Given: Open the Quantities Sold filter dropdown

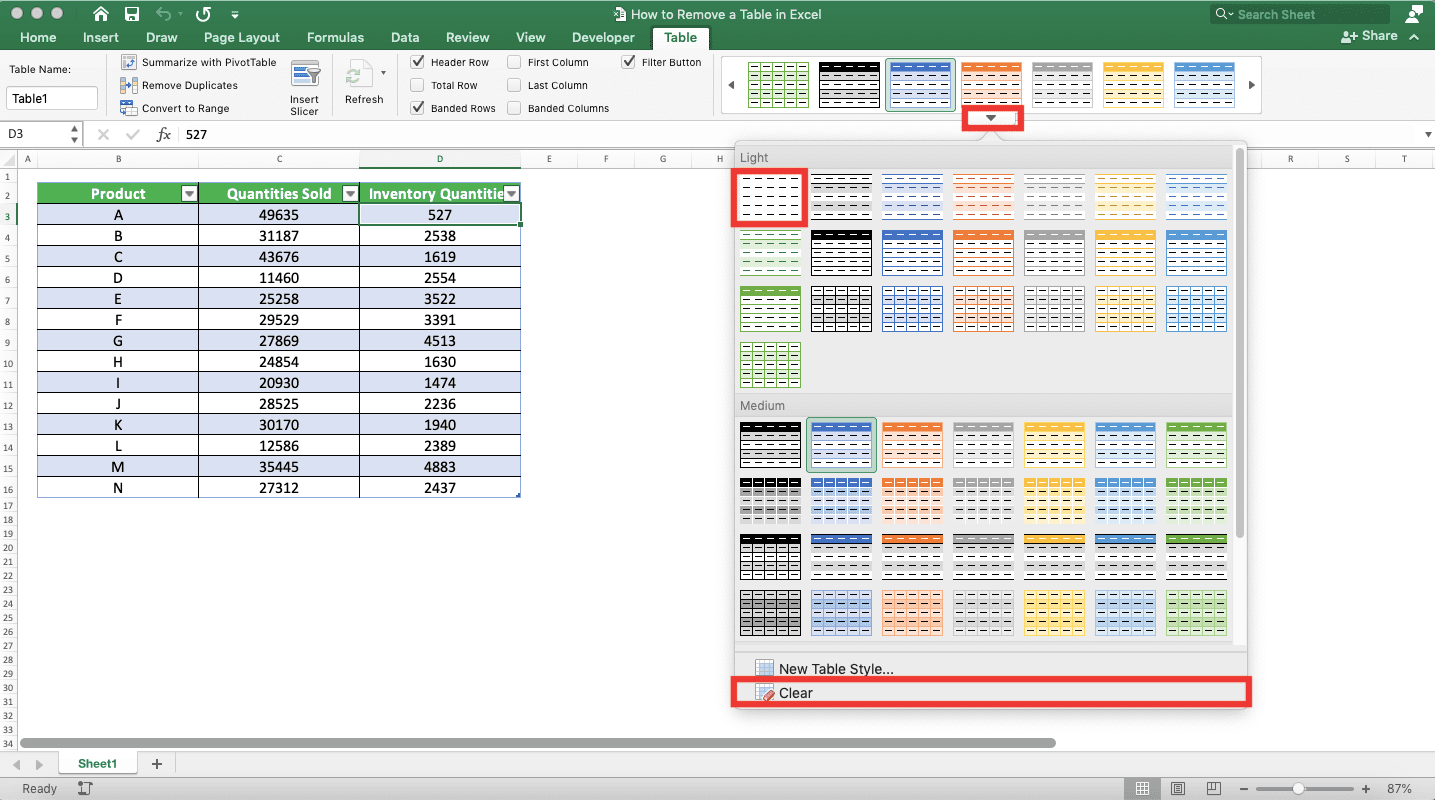Looking at the screenshot, I should [350, 194].
